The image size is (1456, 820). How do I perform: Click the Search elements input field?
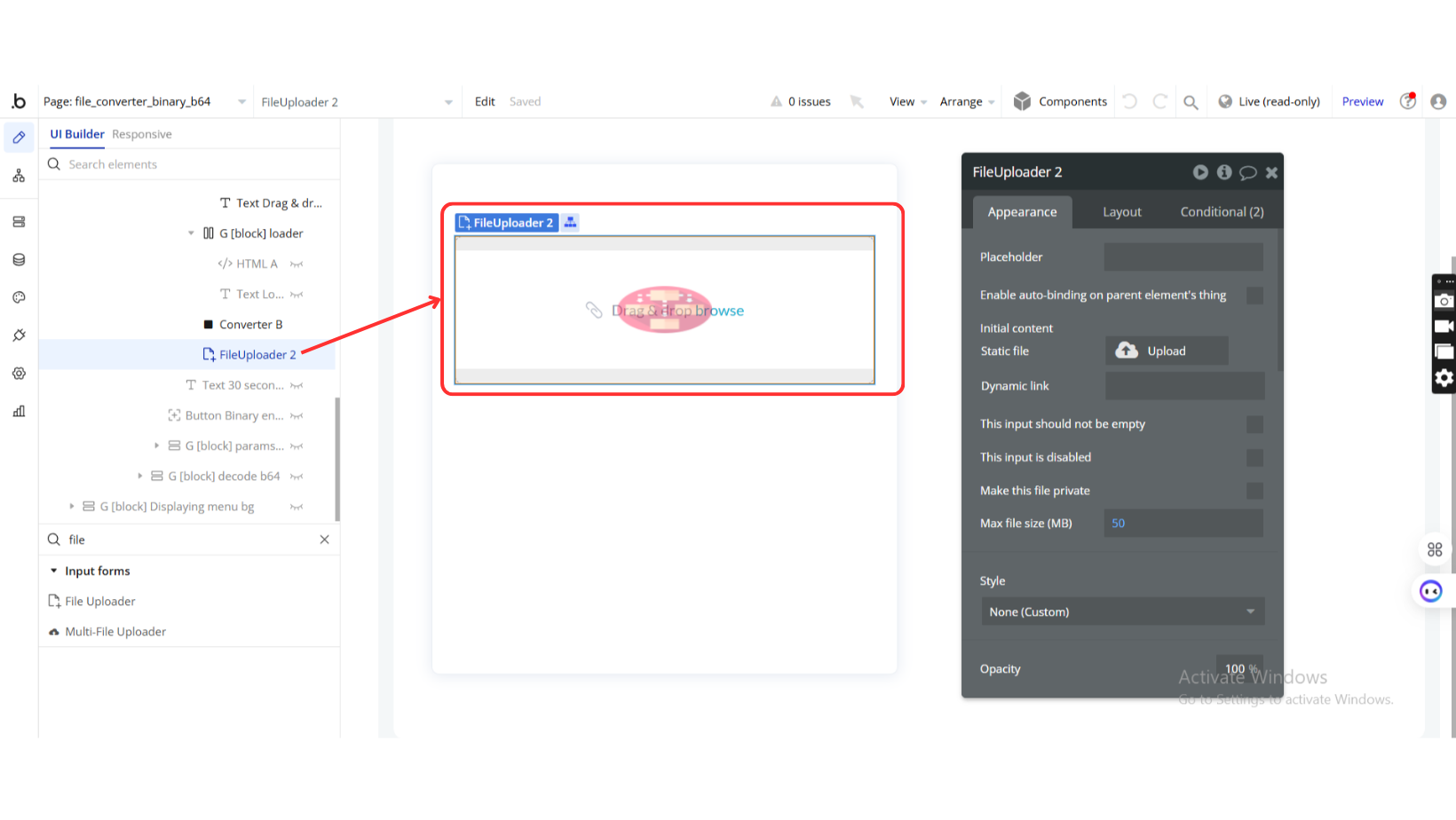coord(189,164)
